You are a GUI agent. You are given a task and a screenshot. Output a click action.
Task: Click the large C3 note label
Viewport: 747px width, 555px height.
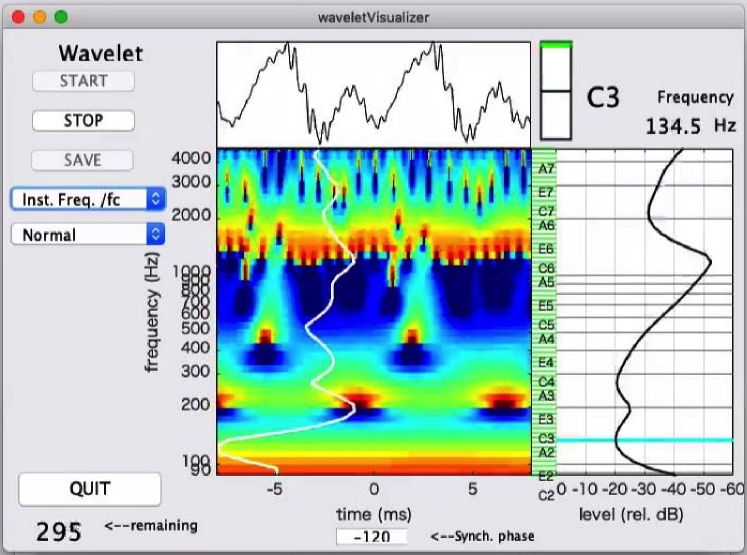(603, 98)
